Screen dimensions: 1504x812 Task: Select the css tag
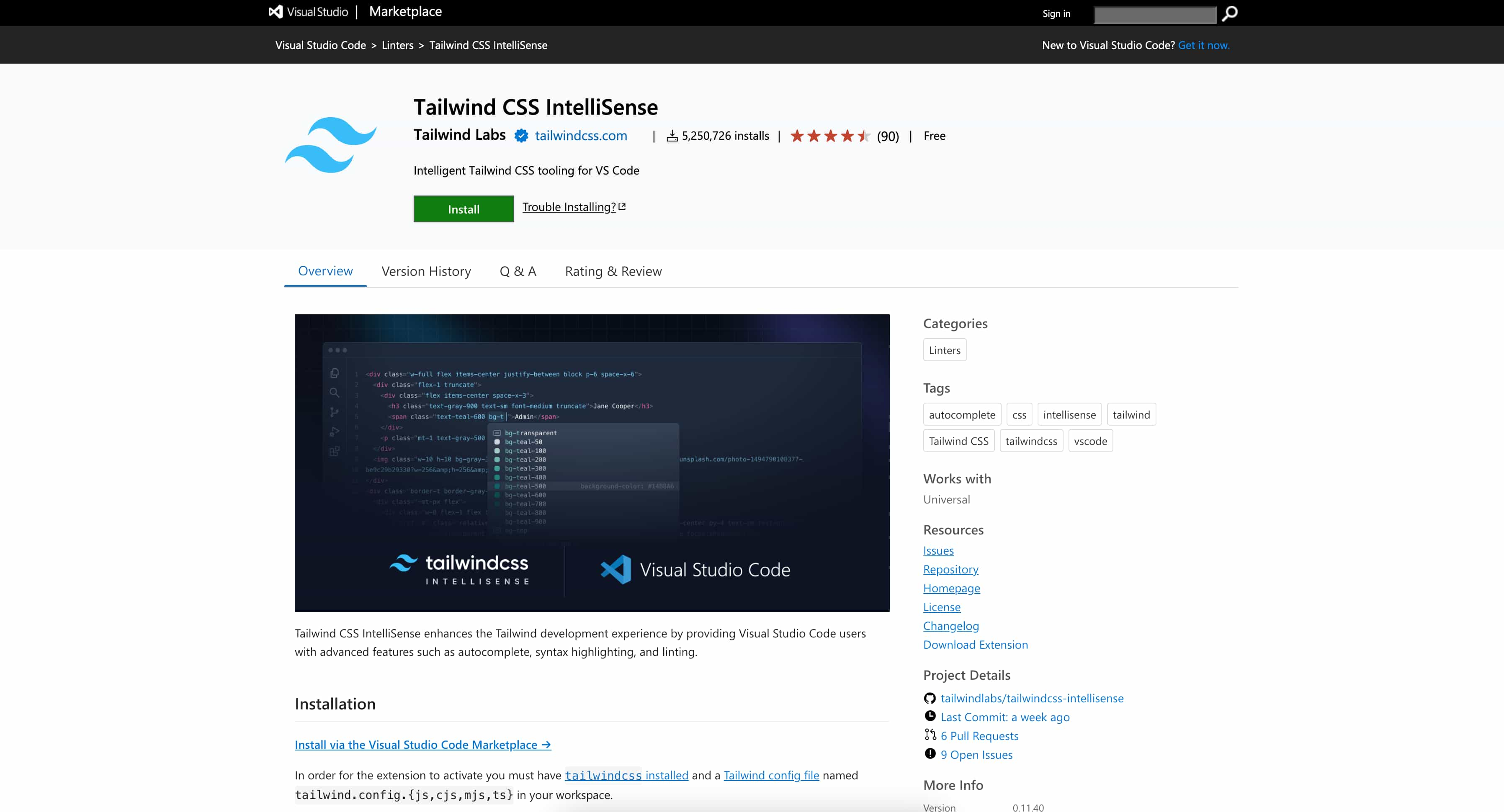(1019, 414)
